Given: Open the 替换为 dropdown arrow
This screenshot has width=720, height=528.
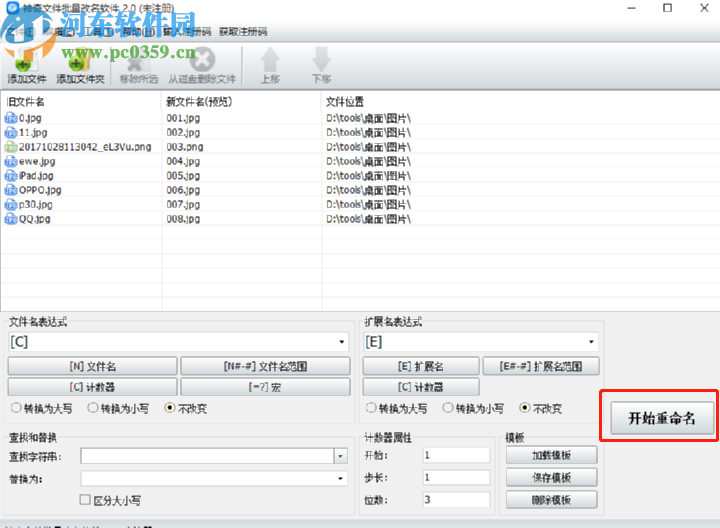Looking at the screenshot, I should tap(340, 478).
